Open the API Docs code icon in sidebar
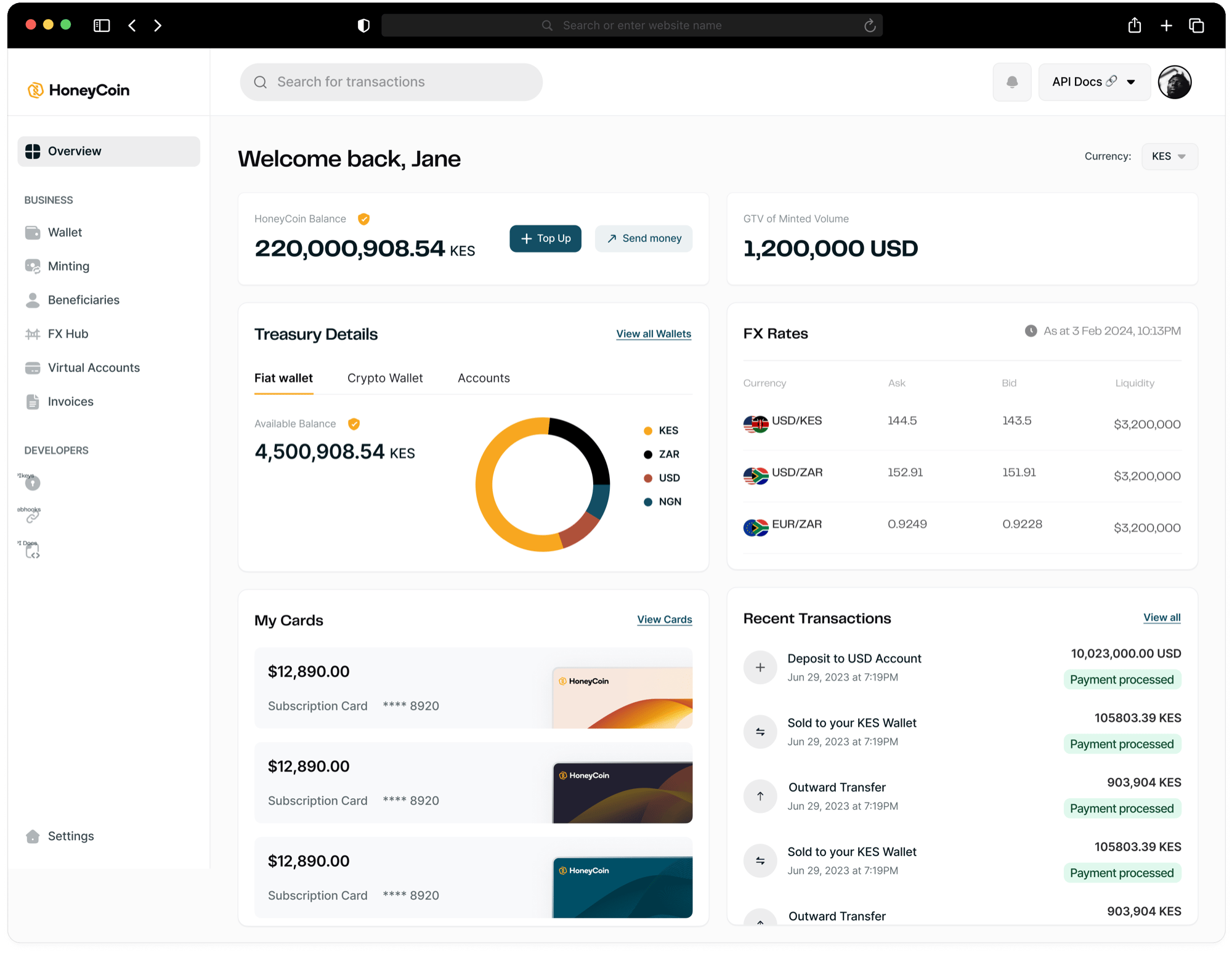The width and height of the screenshot is (1232, 954). pos(33,551)
